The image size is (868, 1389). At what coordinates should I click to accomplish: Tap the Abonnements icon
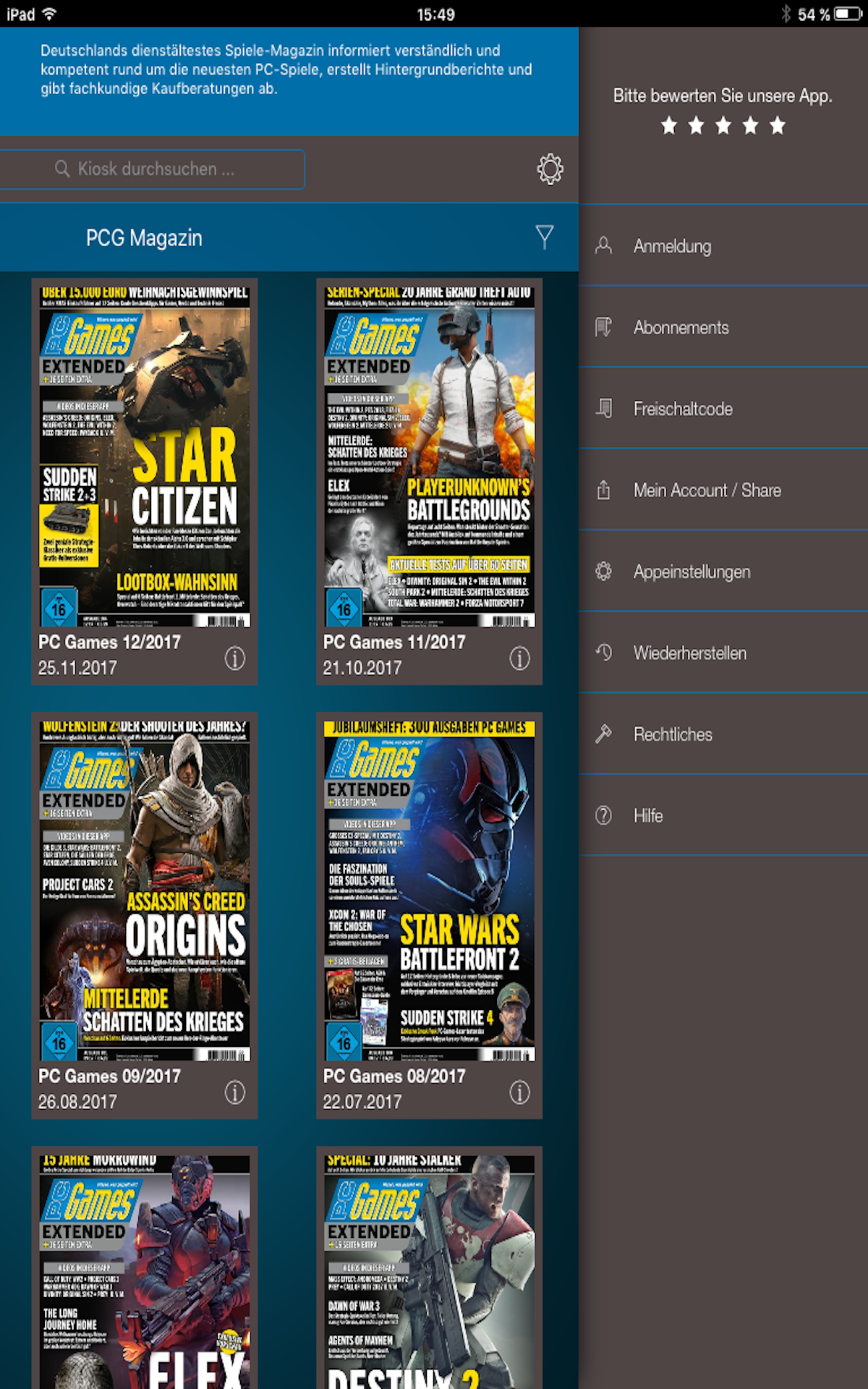pos(603,327)
